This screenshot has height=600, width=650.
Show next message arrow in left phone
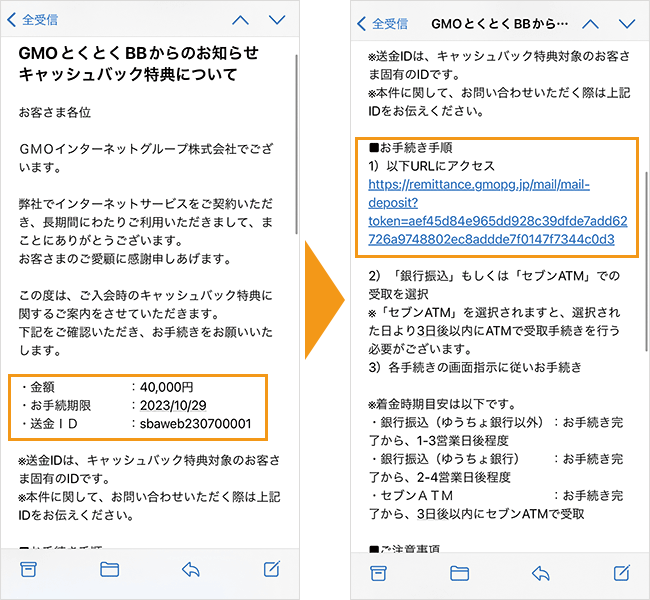pos(277,20)
